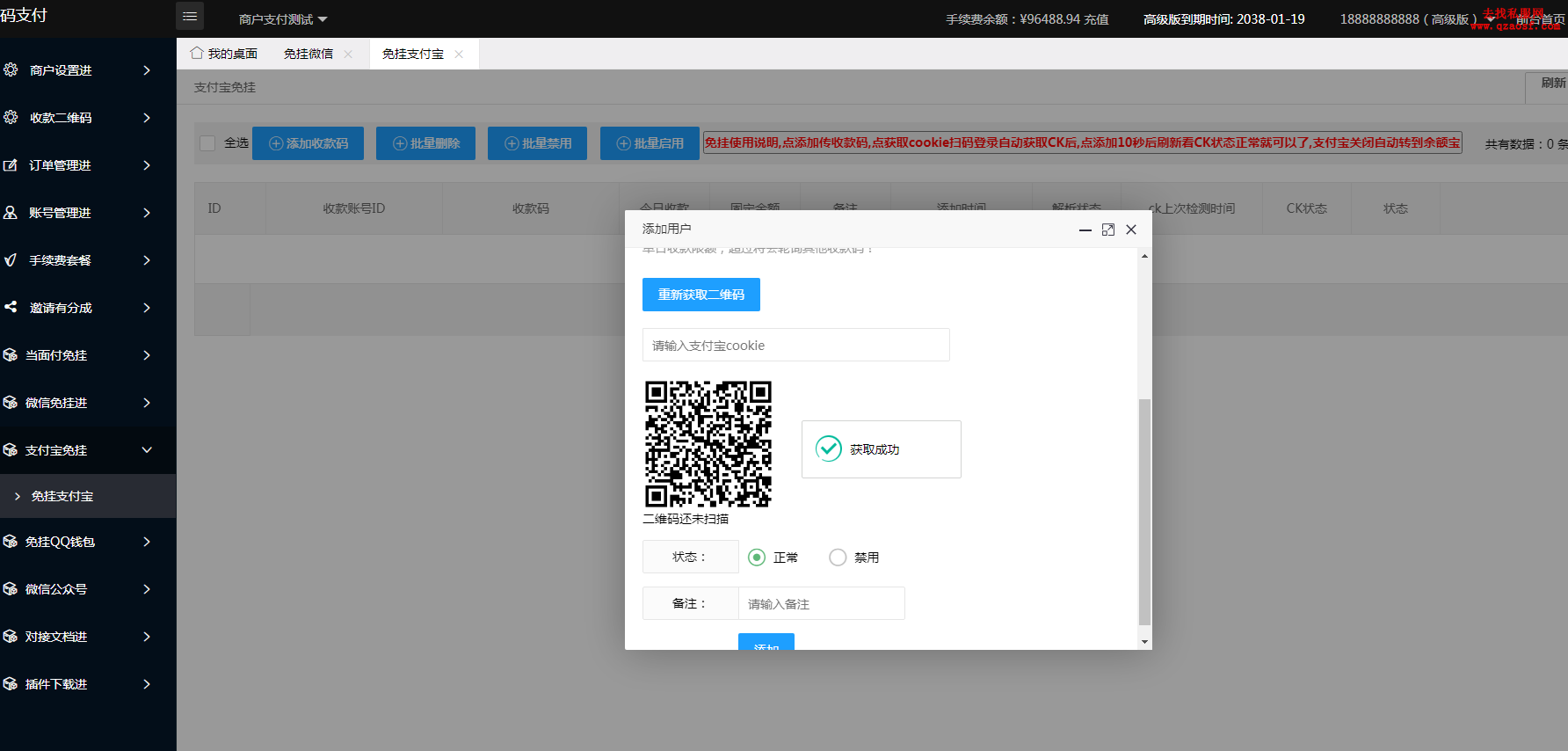The height and width of the screenshot is (751, 1568).
Task: Expand the 免挂QQ钱包 menu chevron
Action: coord(147,541)
